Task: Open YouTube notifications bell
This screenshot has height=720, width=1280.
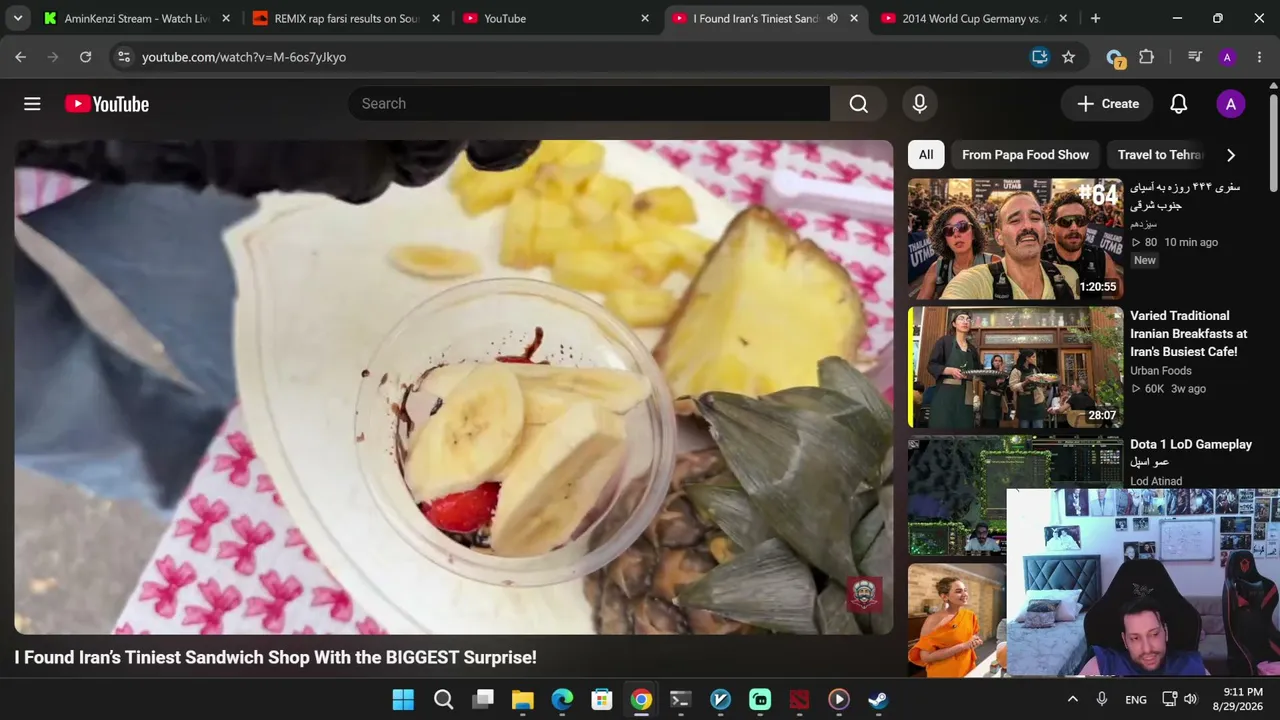Action: [x=1179, y=104]
